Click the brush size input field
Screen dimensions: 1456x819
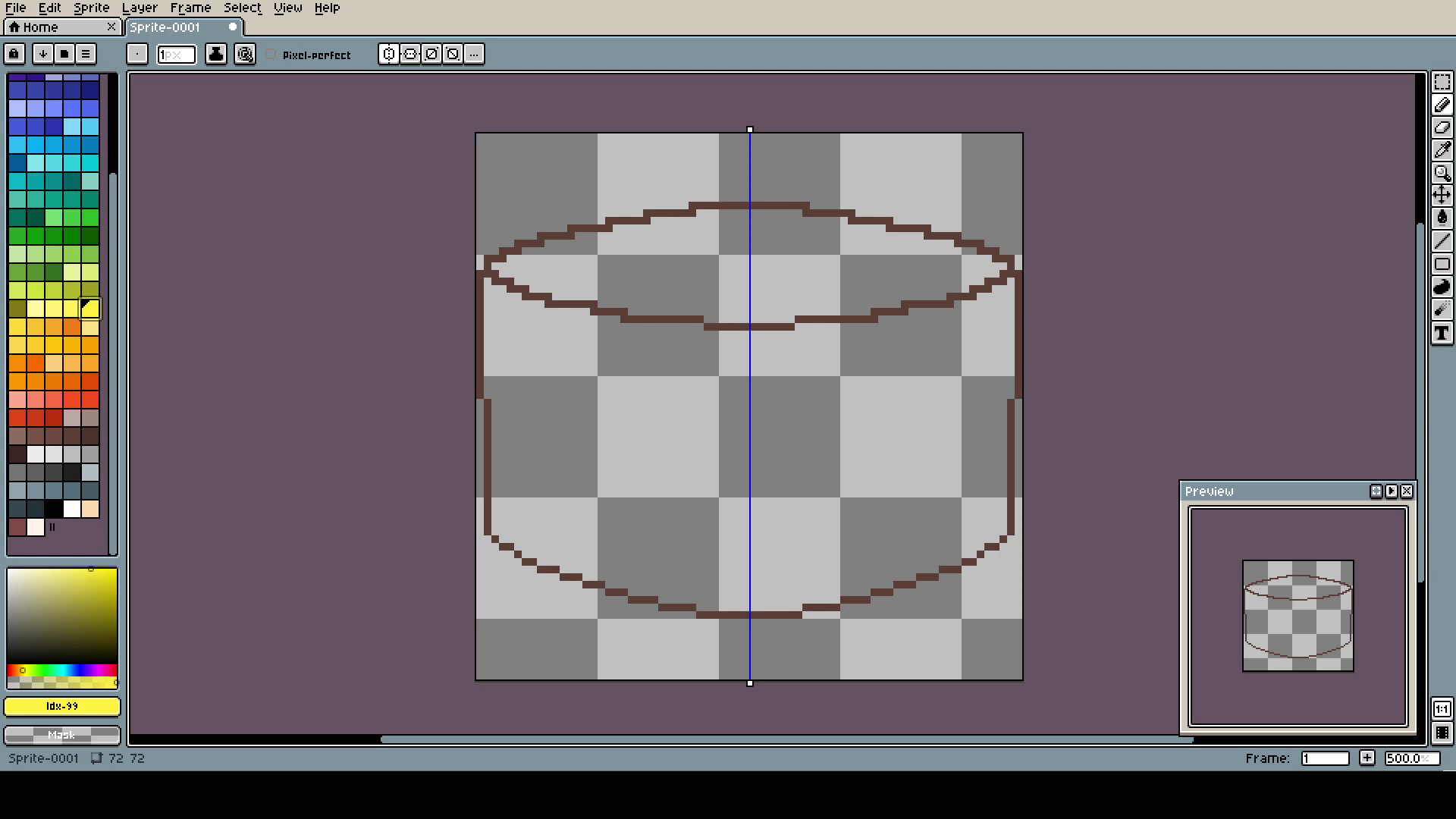click(176, 55)
